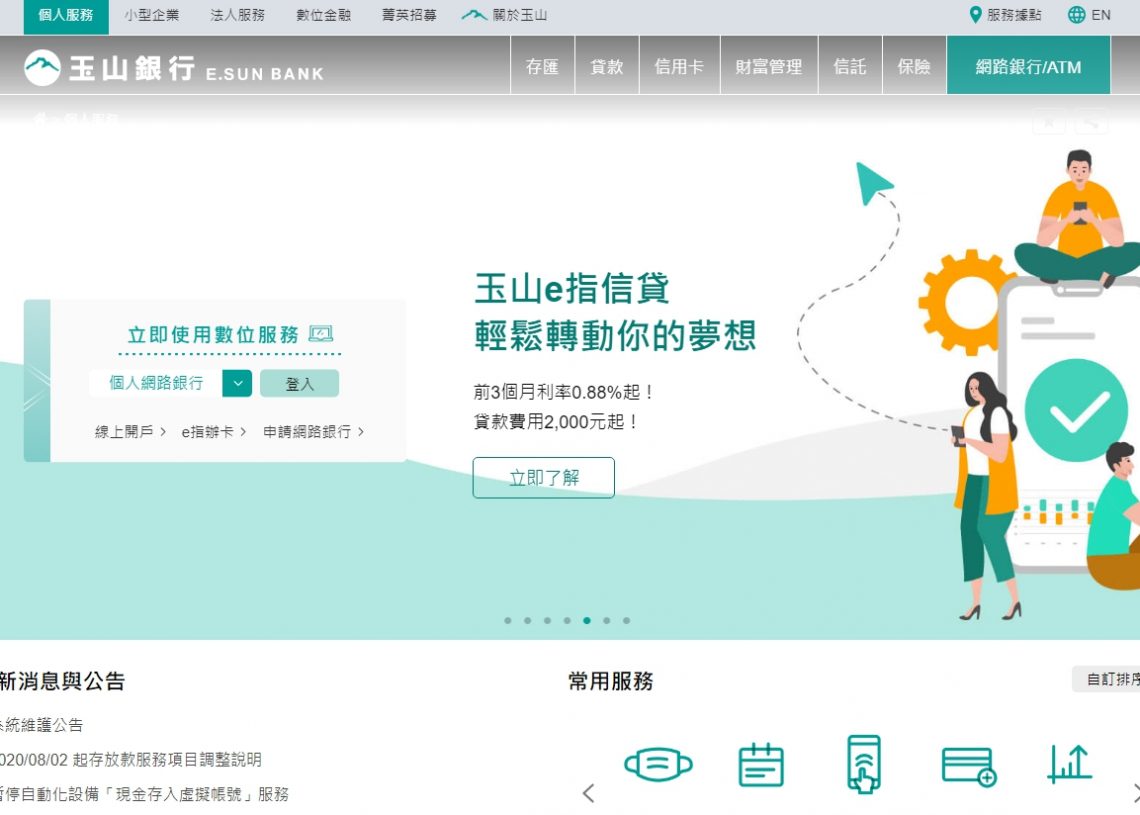This screenshot has width=1140, height=815.
Task: Open the e指辦卡 link
Action: coord(214,432)
